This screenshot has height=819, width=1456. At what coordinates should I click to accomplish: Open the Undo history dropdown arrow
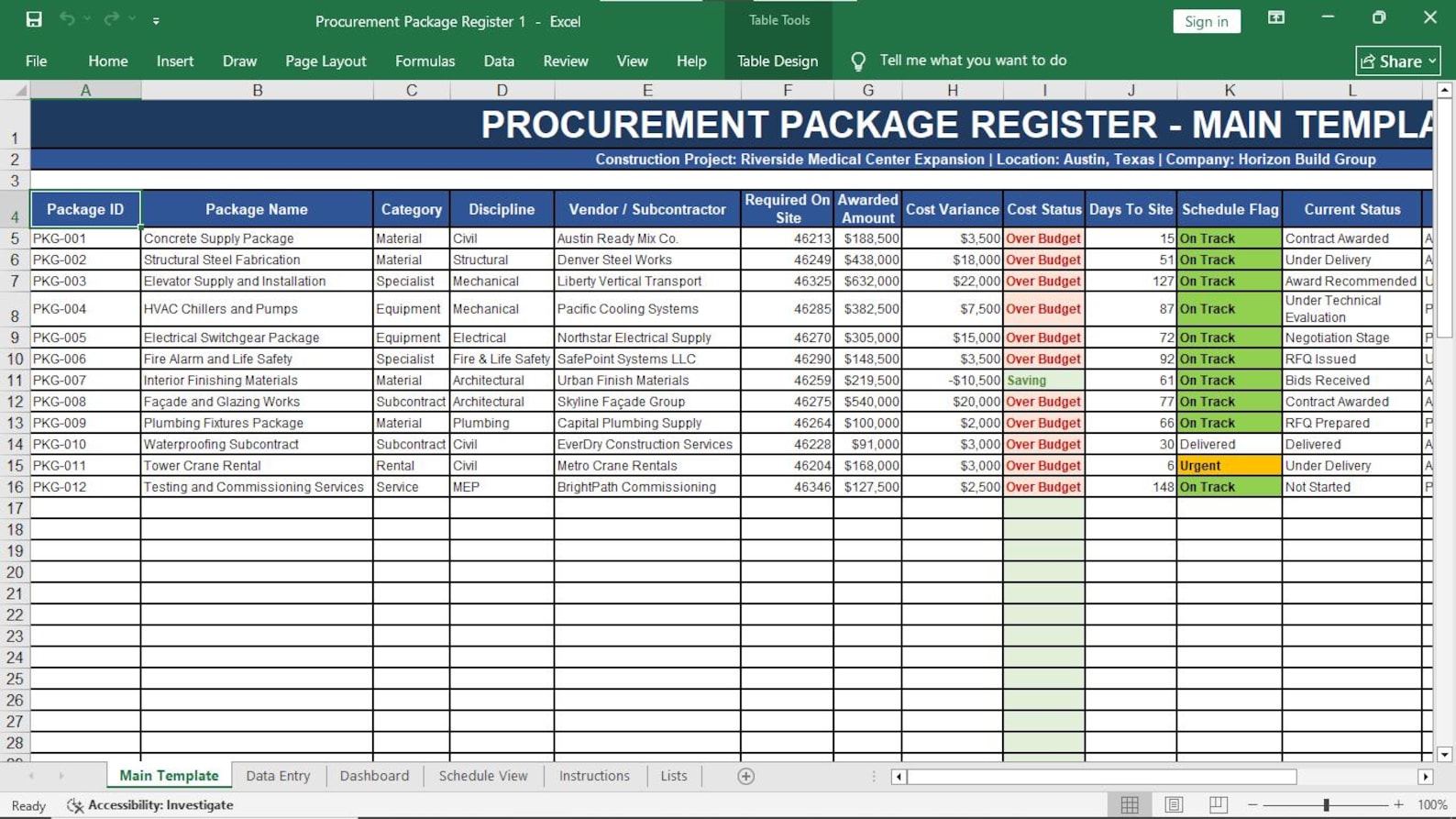88,19
